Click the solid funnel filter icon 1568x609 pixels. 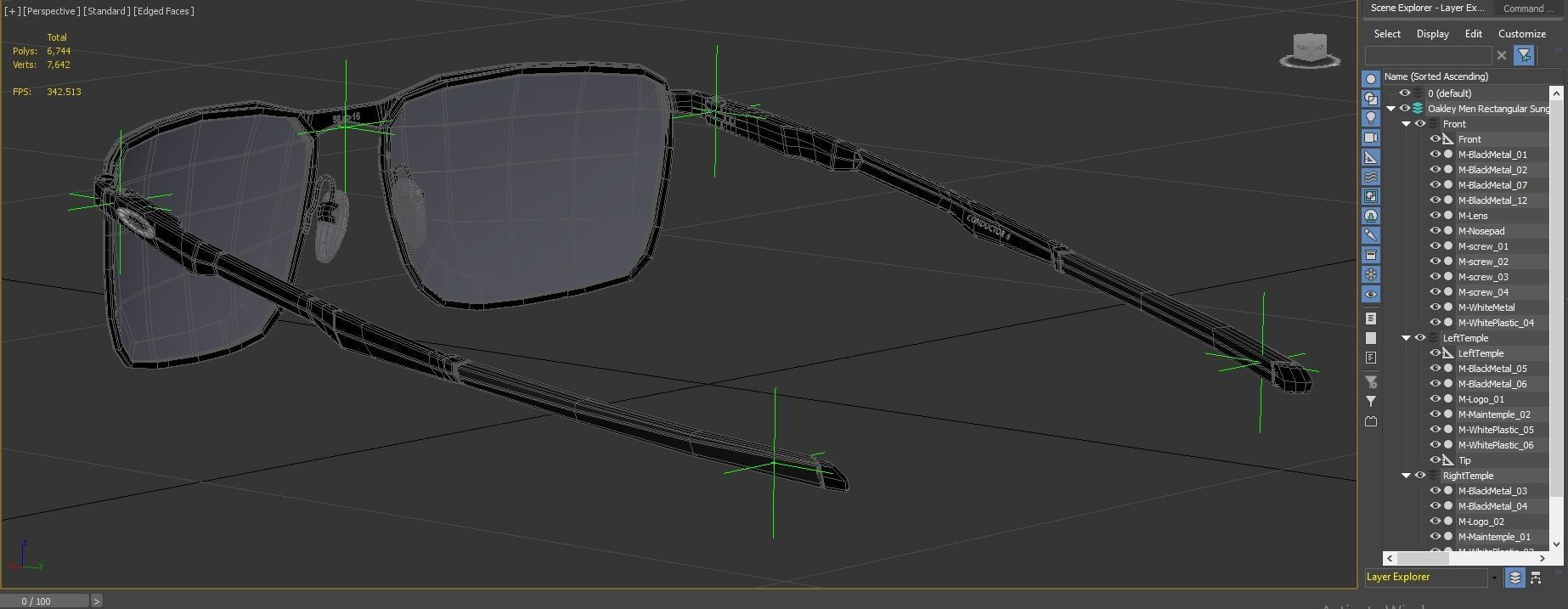[x=1370, y=401]
